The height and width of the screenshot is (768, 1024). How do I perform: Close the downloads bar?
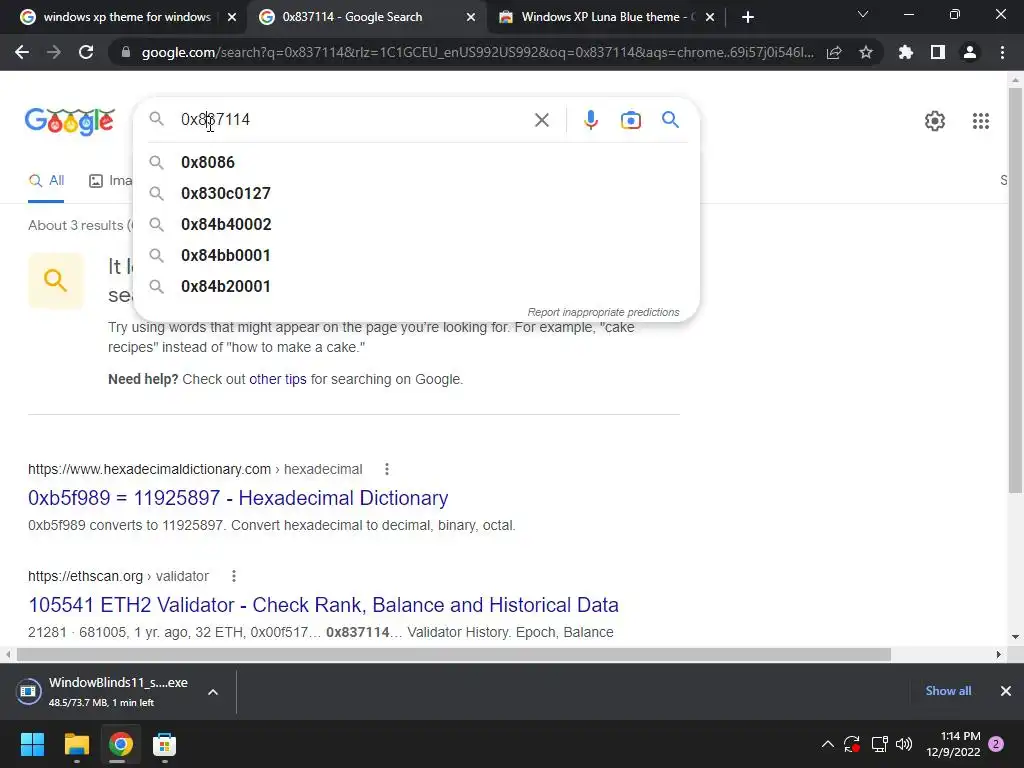pos(1006,691)
